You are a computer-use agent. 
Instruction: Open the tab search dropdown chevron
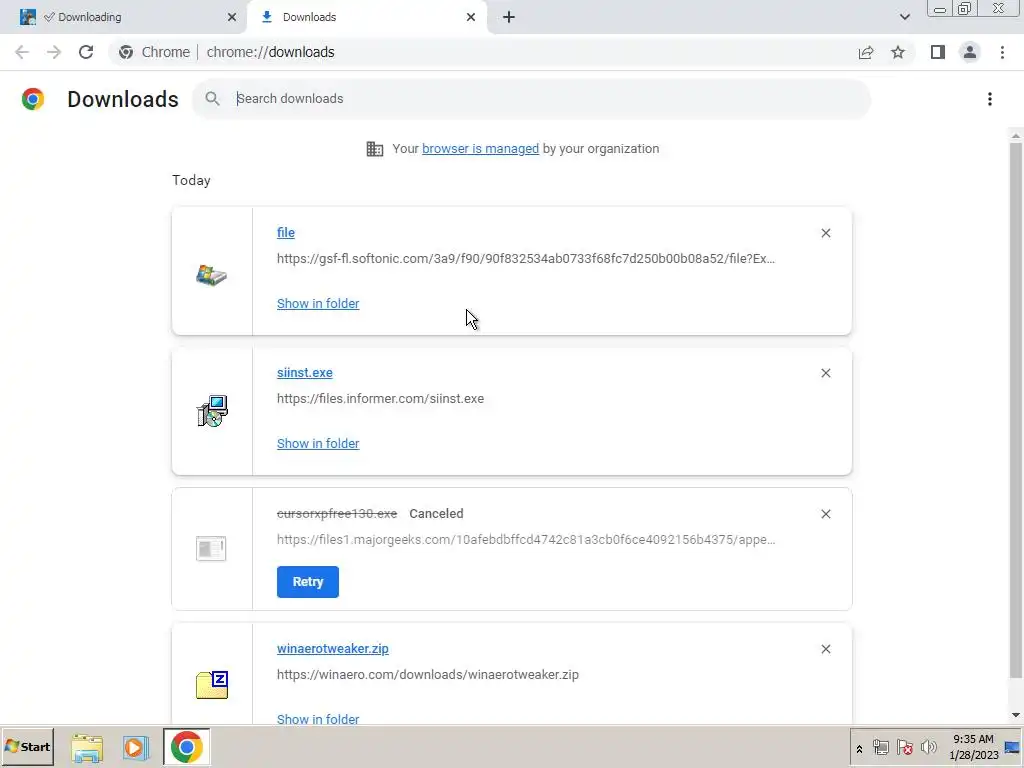[904, 17]
